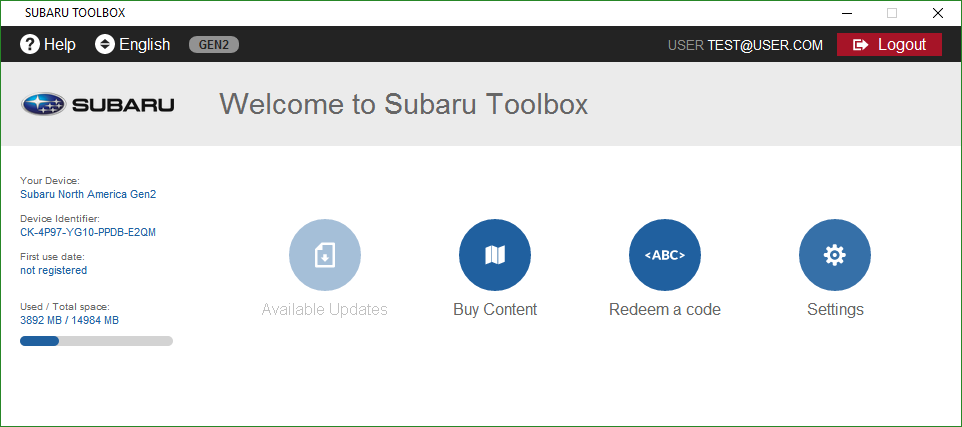
Task: Log out with the Logout button
Action: tap(889, 44)
